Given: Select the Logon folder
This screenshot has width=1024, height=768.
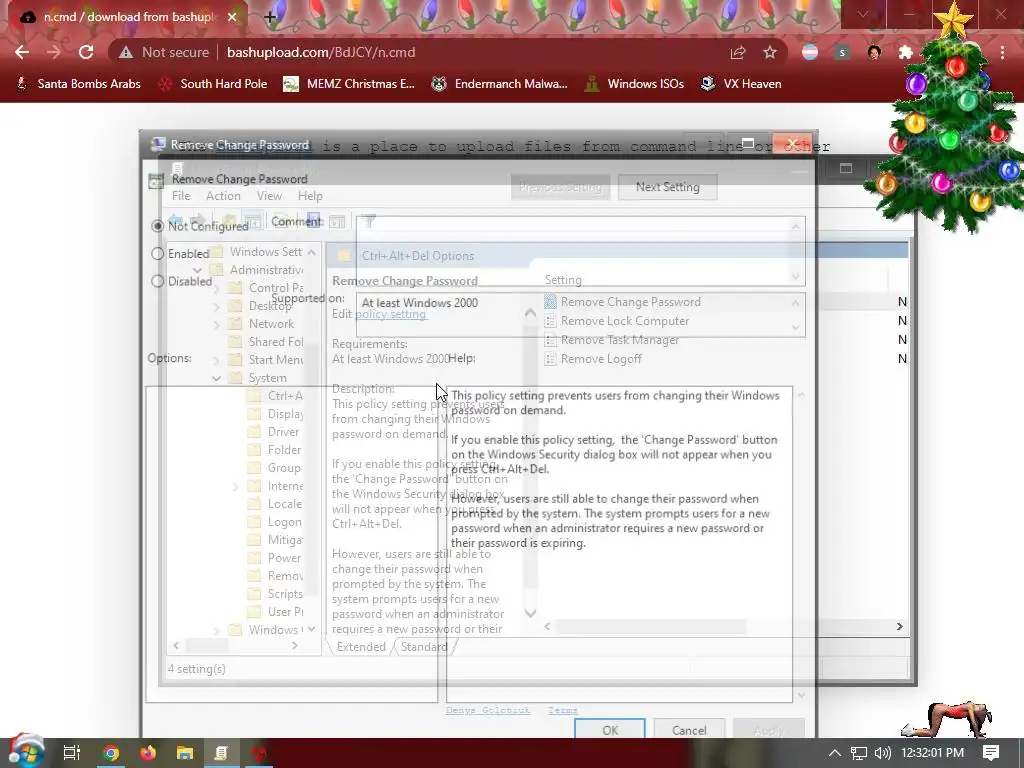Looking at the screenshot, I should coord(276,522).
